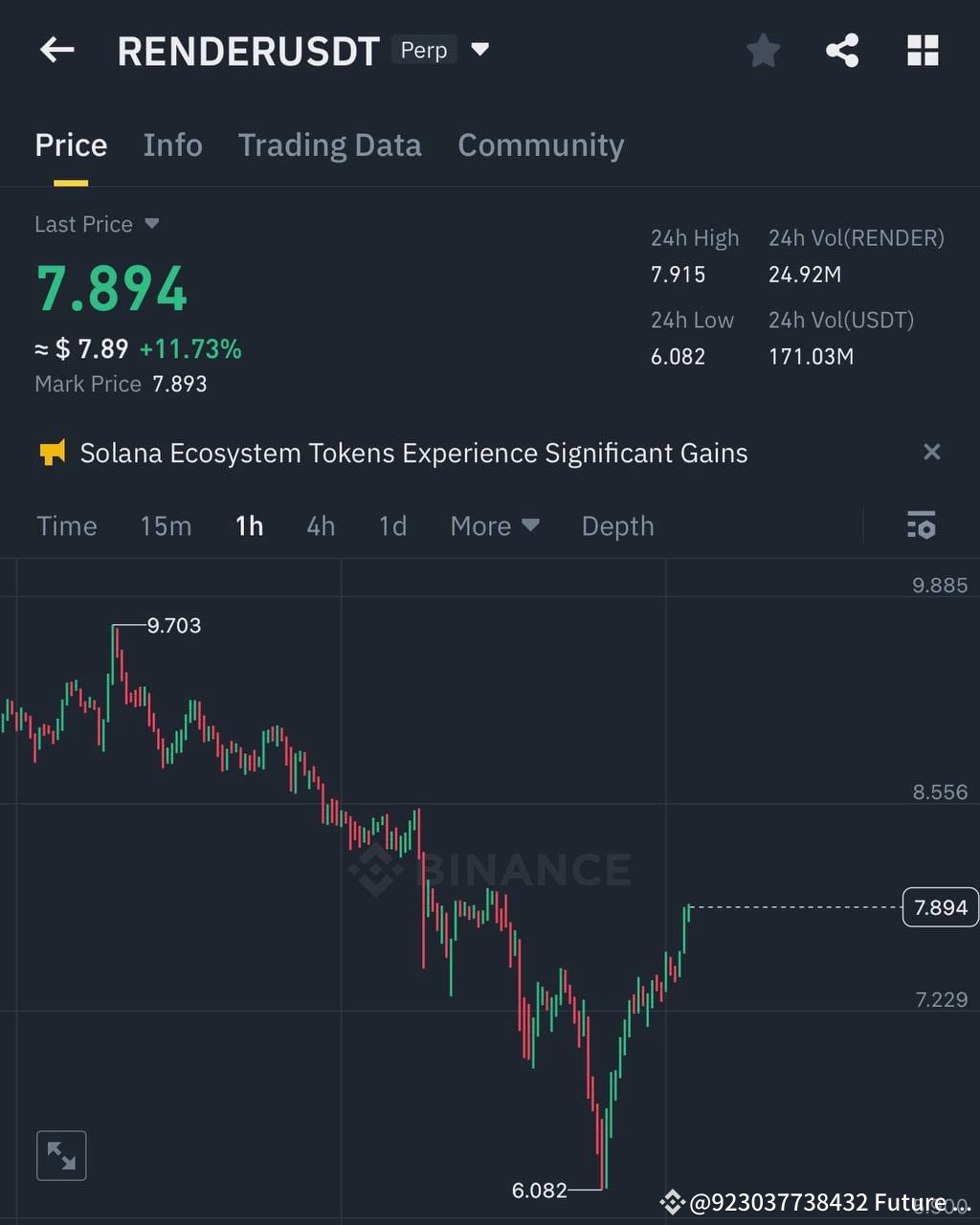The height and width of the screenshot is (1225, 980).
Task: Open the More timeframe dropdown
Action: point(494,525)
